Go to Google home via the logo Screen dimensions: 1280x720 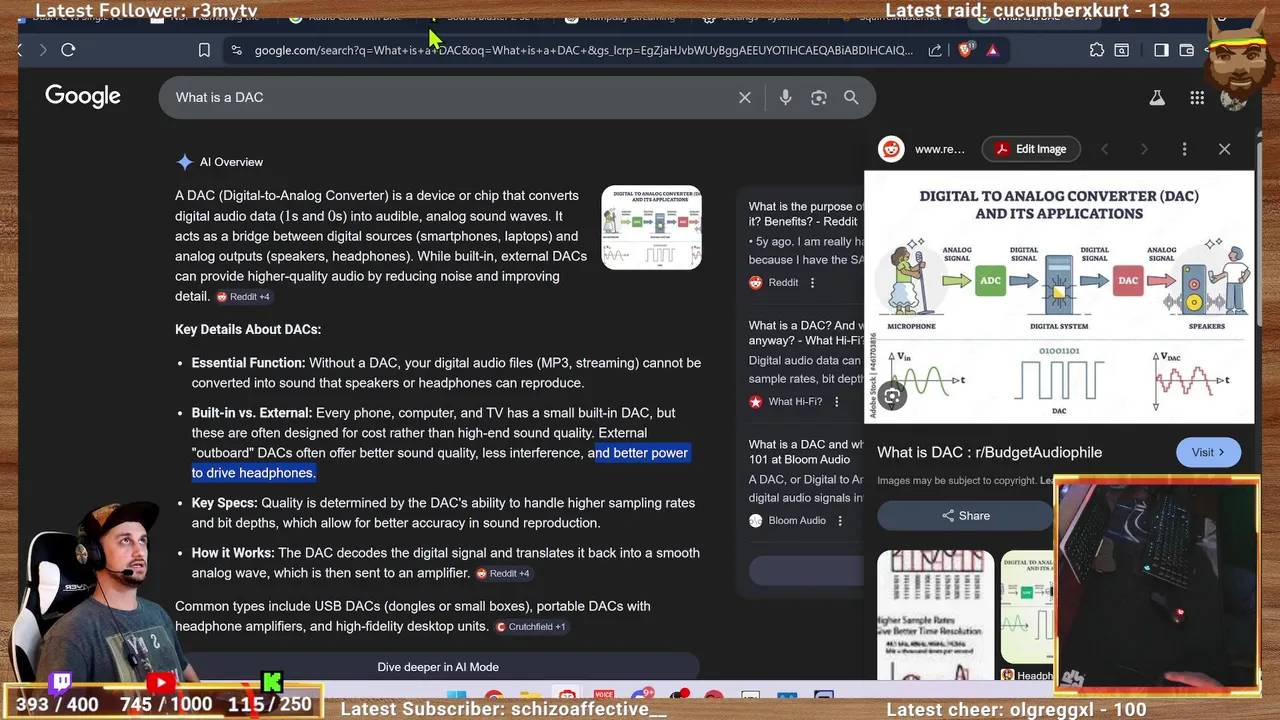[x=83, y=96]
